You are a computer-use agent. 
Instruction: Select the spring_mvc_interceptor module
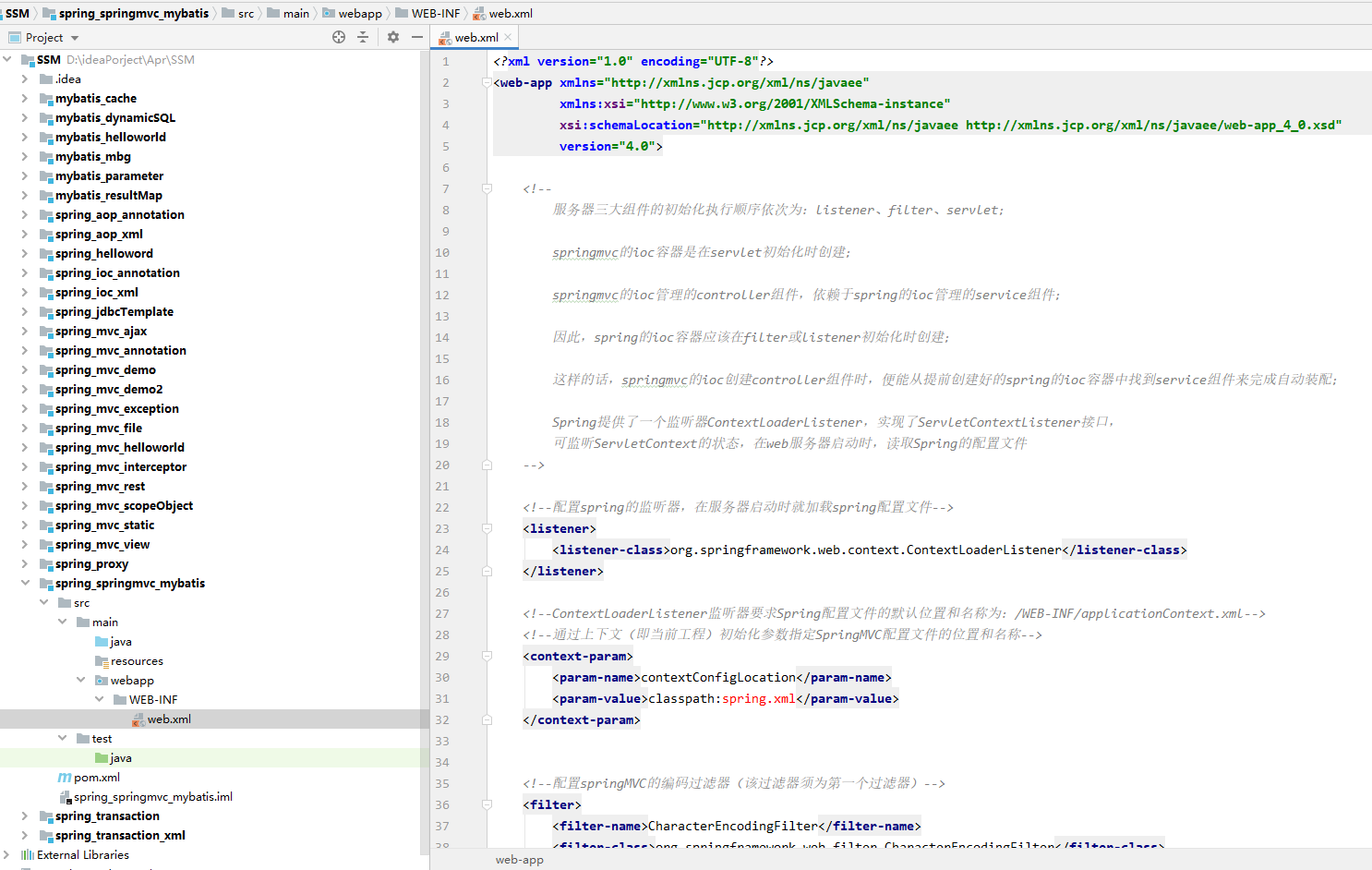coord(120,466)
